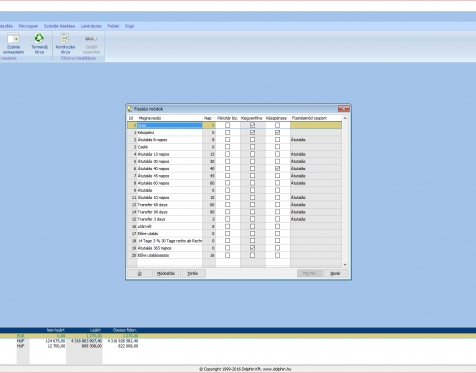Image resolution: width=476 pixels, height=373 pixels.
Task: Click group cell of Transfer 60 days row
Action: 316,205
